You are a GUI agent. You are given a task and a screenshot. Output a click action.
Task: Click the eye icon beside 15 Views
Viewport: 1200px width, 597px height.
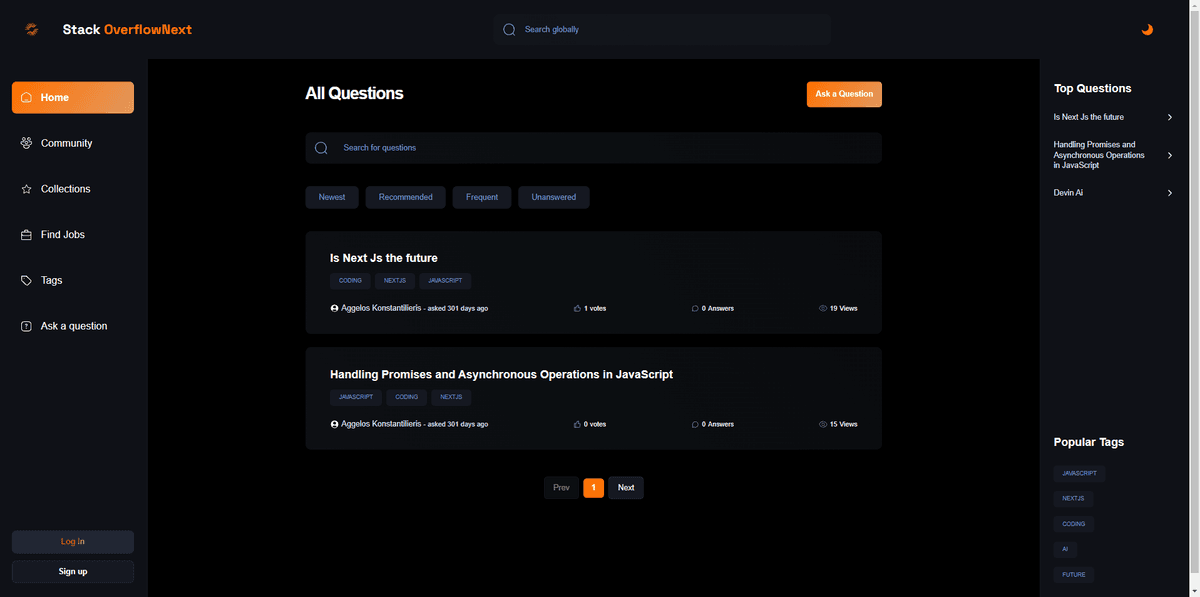coord(823,424)
